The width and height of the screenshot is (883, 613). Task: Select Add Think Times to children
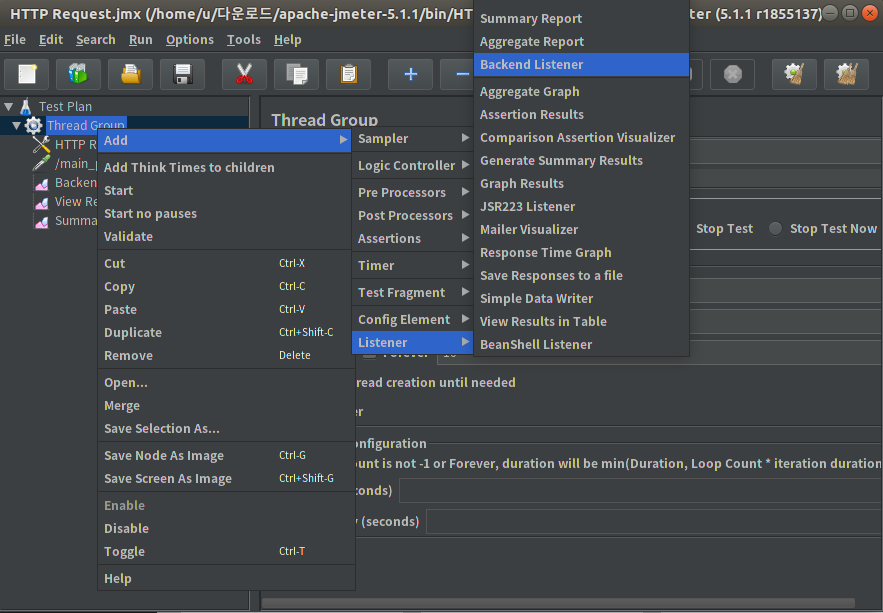pyautogui.click(x=225, y=168)
